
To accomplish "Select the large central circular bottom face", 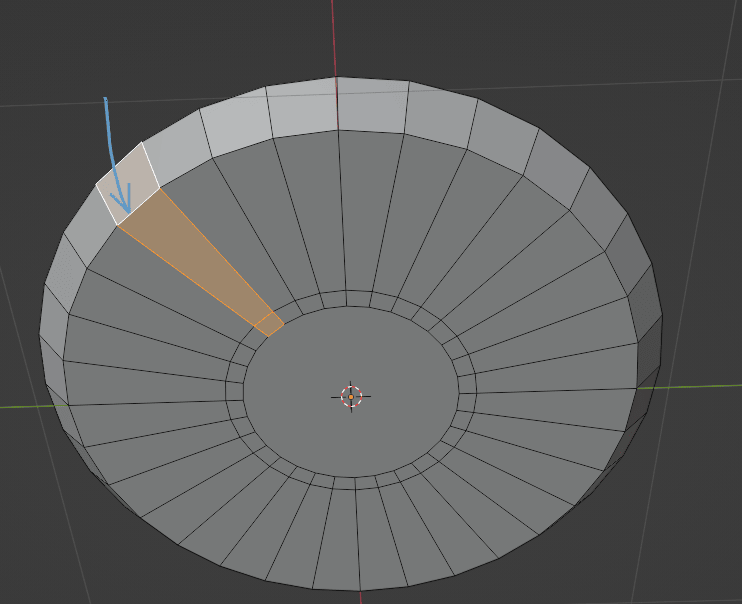I will pyautogui.click(x=350, y=400).
